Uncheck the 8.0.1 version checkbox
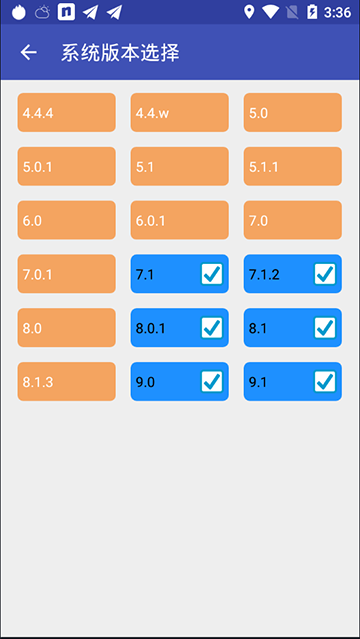 coord(212,328)
